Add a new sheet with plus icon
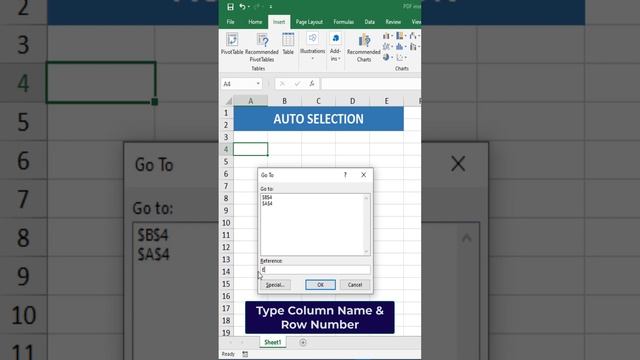 tap(303, 342)
